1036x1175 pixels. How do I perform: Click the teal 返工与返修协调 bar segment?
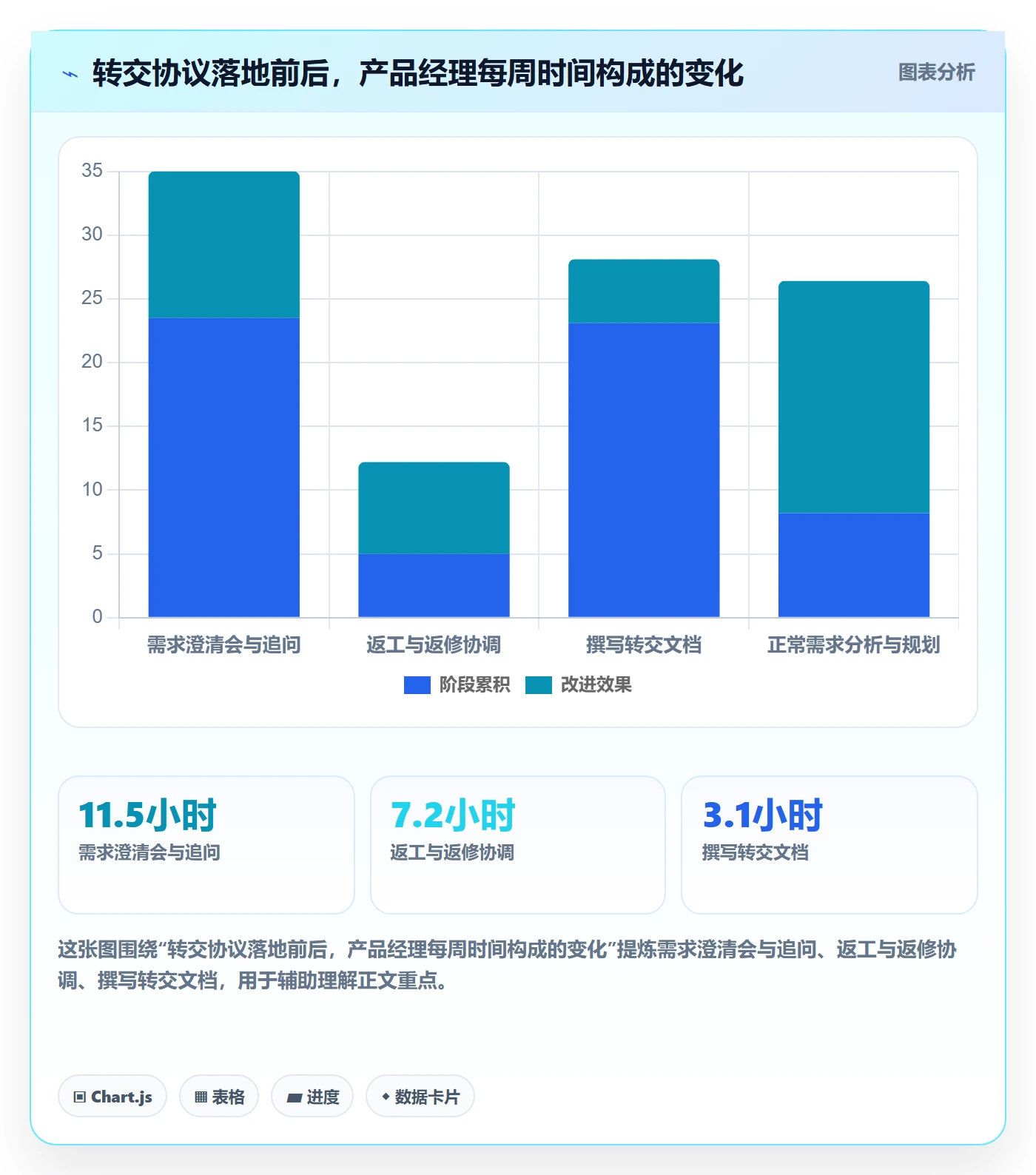click(x=434, y=508)
